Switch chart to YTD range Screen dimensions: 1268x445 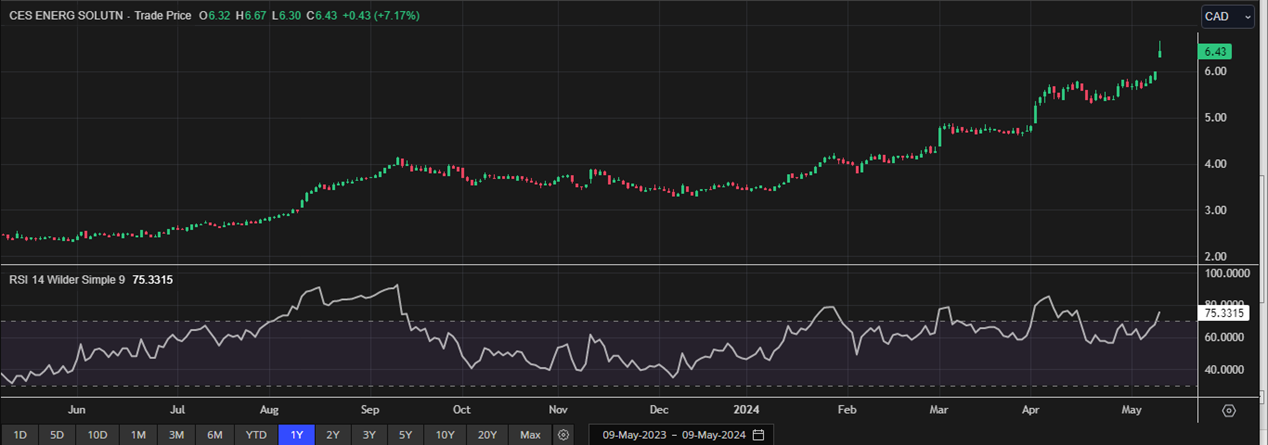pos(256,435)
